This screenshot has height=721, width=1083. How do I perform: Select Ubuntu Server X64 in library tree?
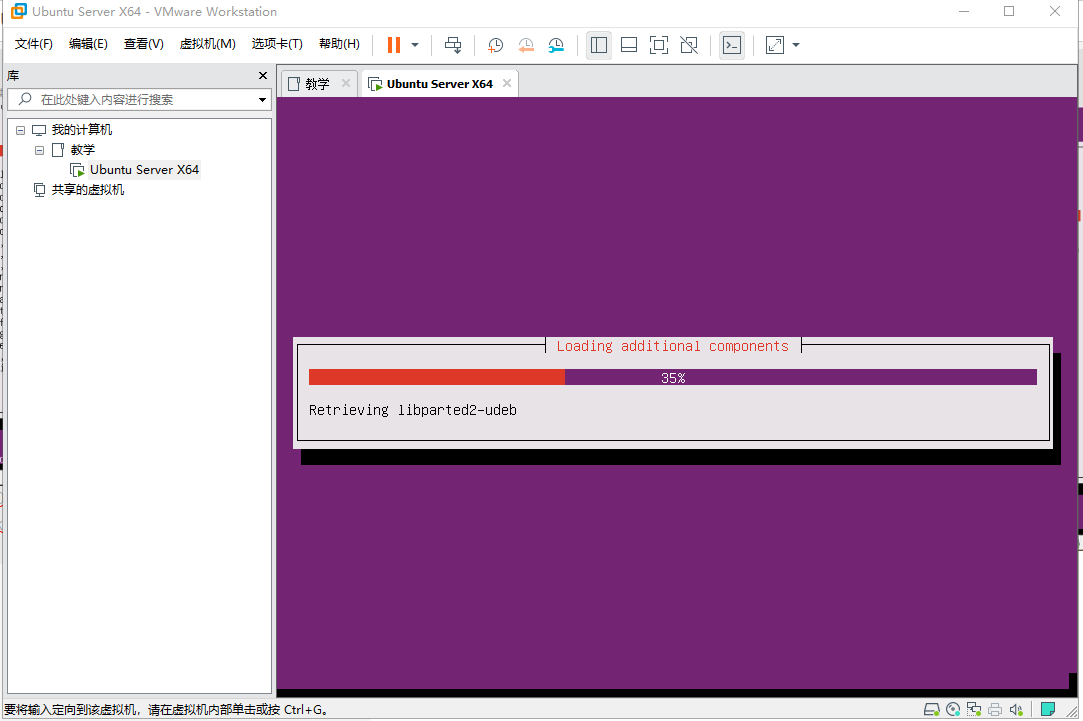click(x=144, y=170)
